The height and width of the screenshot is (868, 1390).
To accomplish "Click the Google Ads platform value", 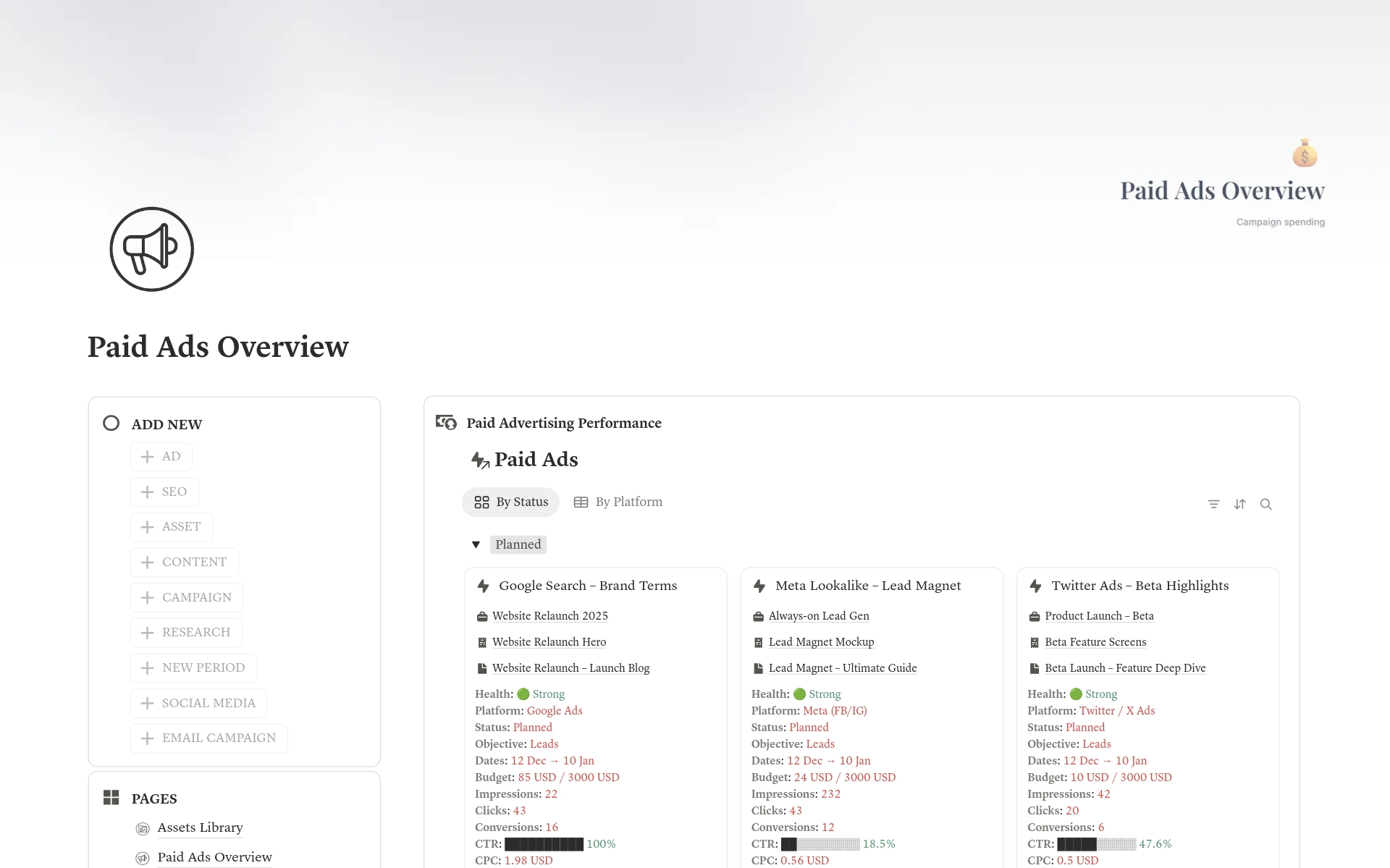I will [x=555, y=711].
